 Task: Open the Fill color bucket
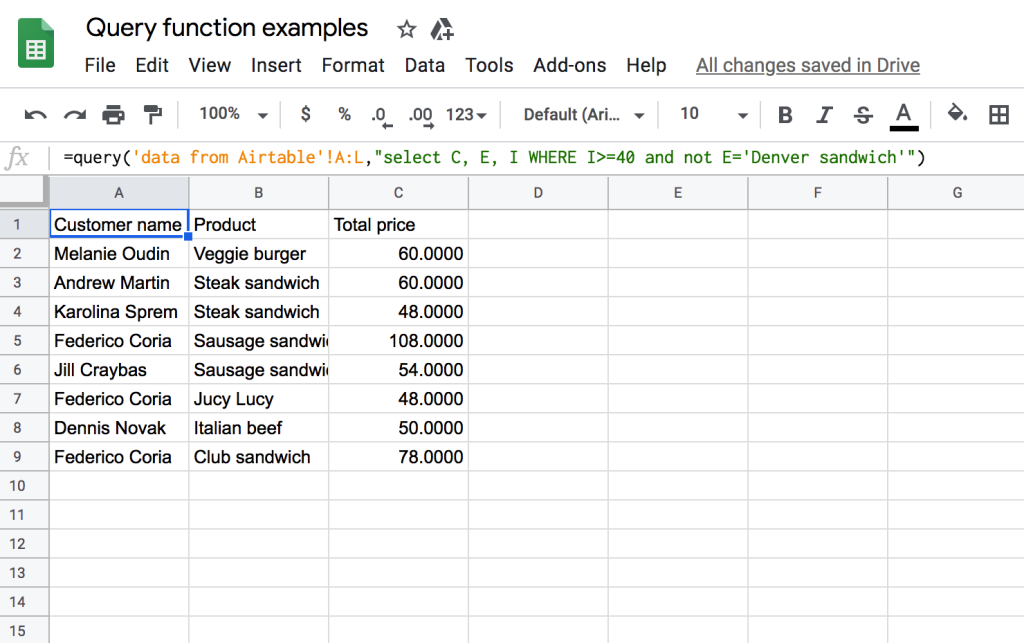(x=957, y=114)
